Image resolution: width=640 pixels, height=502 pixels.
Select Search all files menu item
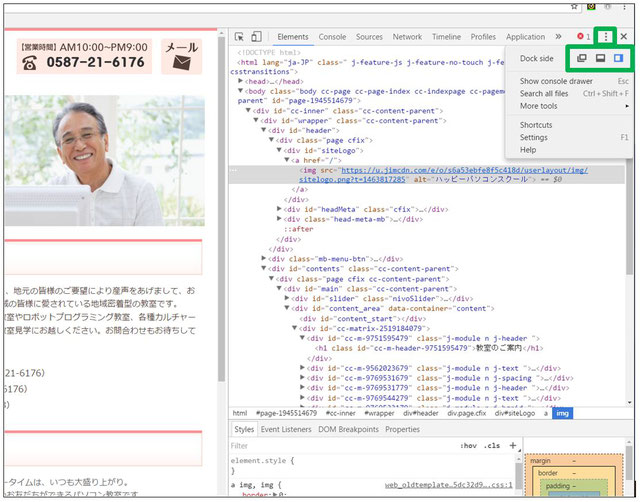pyautogui.click(x=569, y=93)
